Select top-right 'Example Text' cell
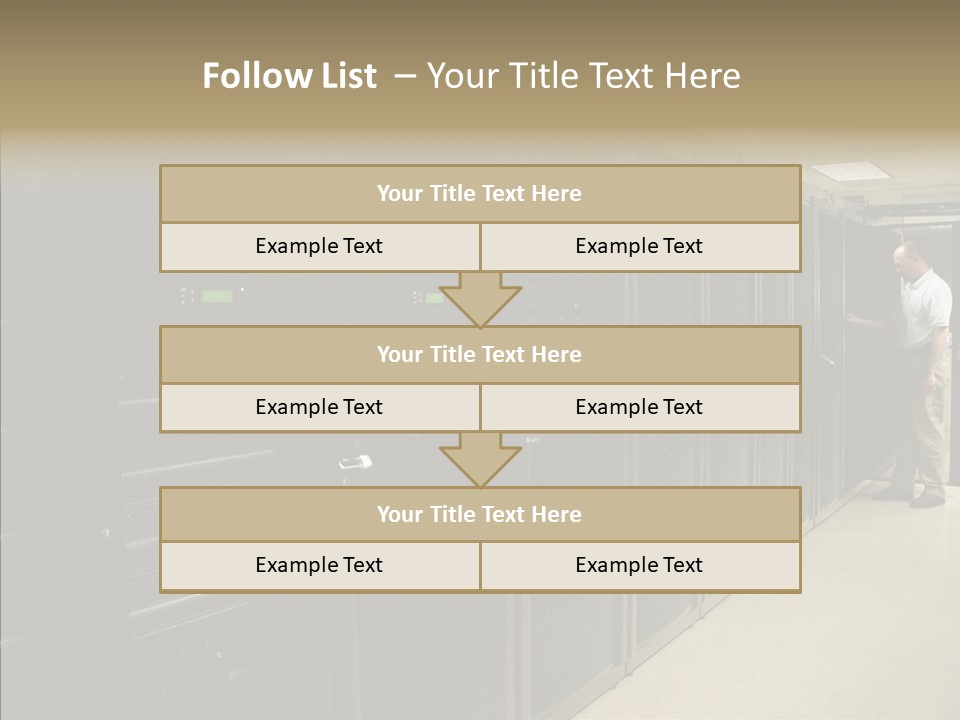The width and height of the screenshot is (960, 720). (x=639, y=246)
